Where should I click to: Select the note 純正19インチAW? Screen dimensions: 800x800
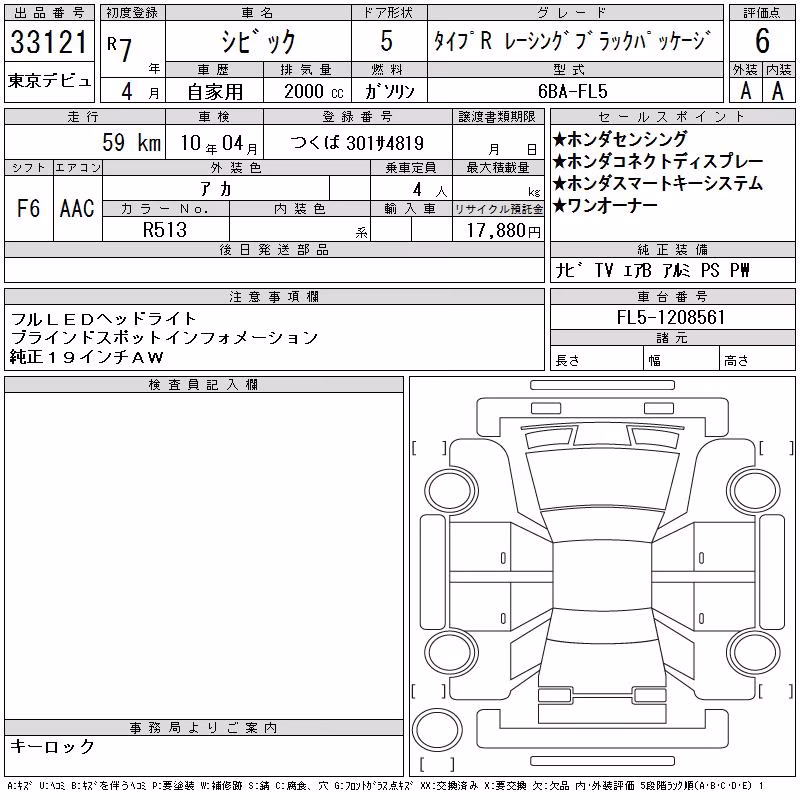[x=86, y=357]
